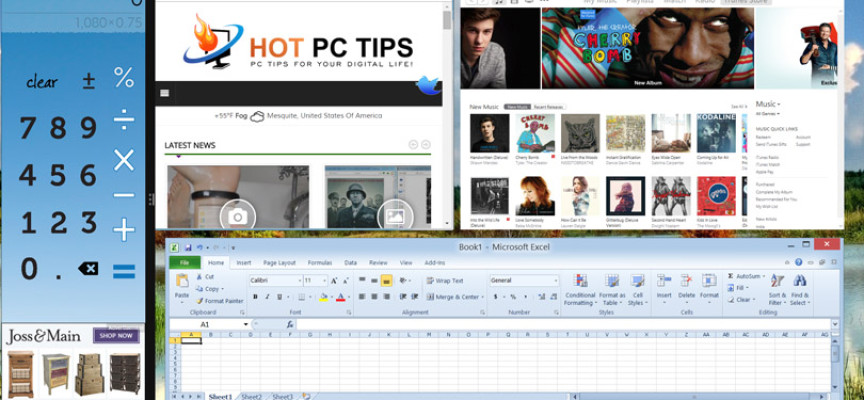Click the Accounting dollar format icon in Excel

point(496,297)
